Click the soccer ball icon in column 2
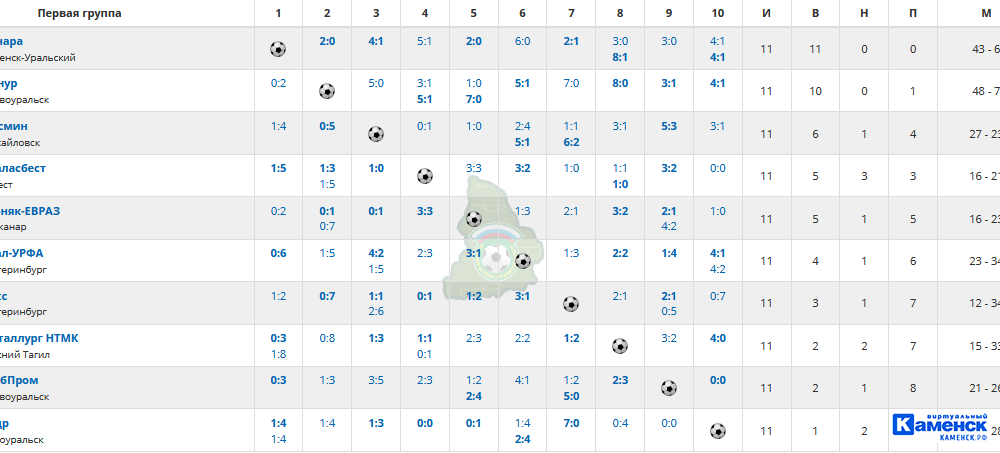 click(327, 91)
